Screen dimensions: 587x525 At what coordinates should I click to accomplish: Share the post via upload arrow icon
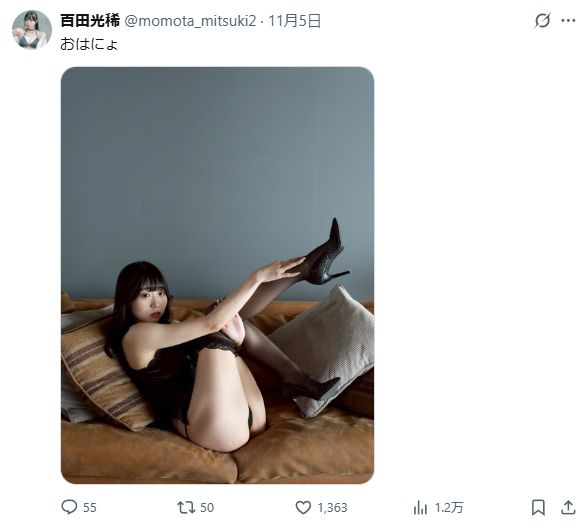coord(568,507)
